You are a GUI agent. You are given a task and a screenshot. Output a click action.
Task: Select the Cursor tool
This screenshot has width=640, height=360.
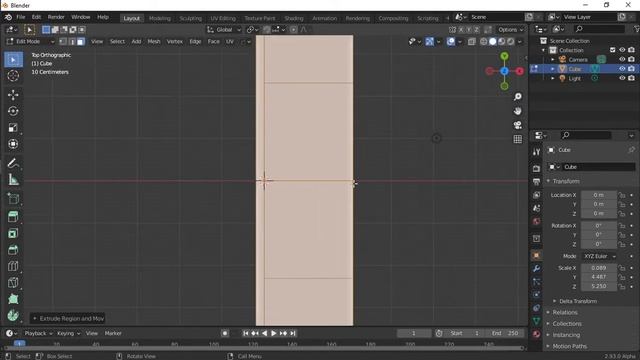point(13,76)
